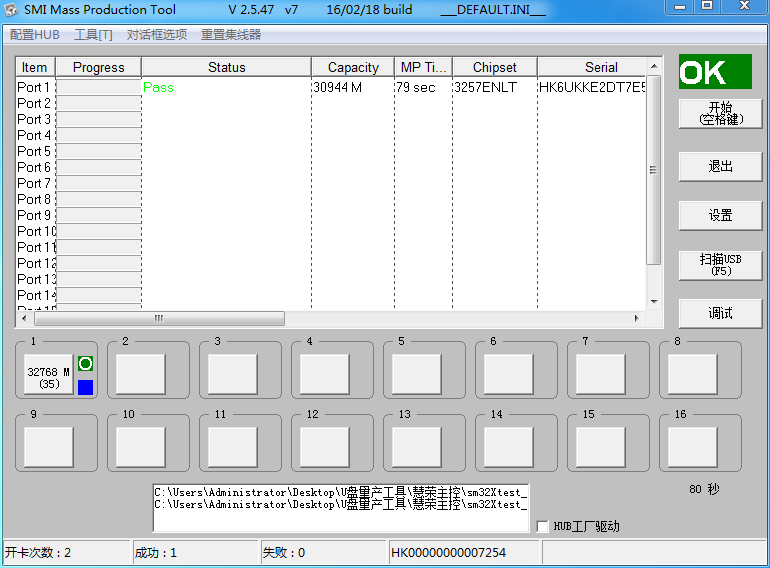Select the empty slot 15 button

click(601, 447)
